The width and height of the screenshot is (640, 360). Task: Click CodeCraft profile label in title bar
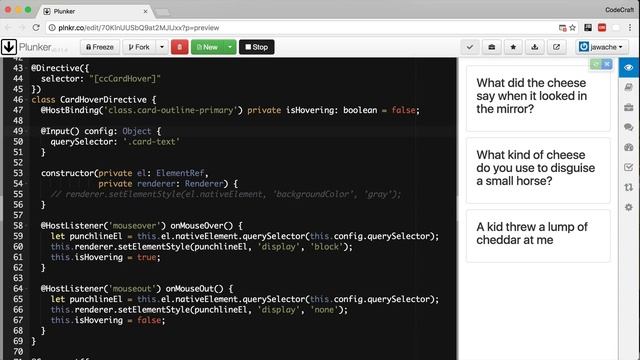click(x=619, y=10)
